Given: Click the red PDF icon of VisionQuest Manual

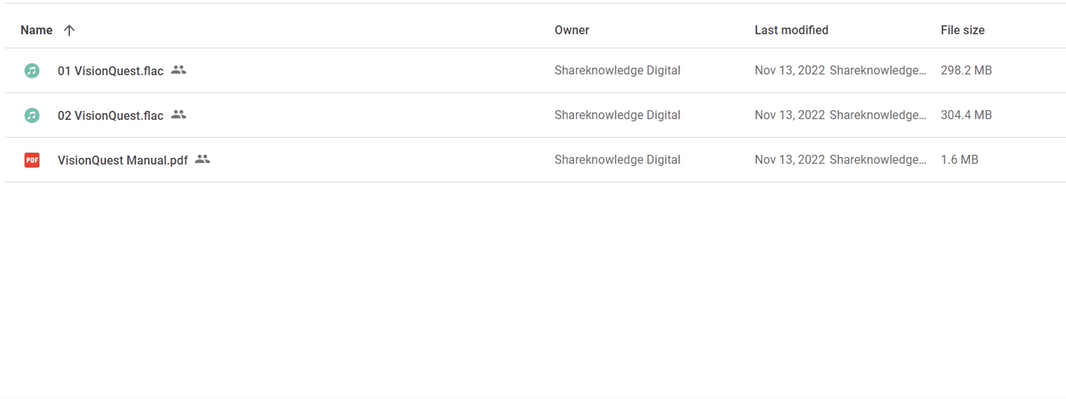Looking at the screenshot, I should pyautogui.click(x=32, y=160).
